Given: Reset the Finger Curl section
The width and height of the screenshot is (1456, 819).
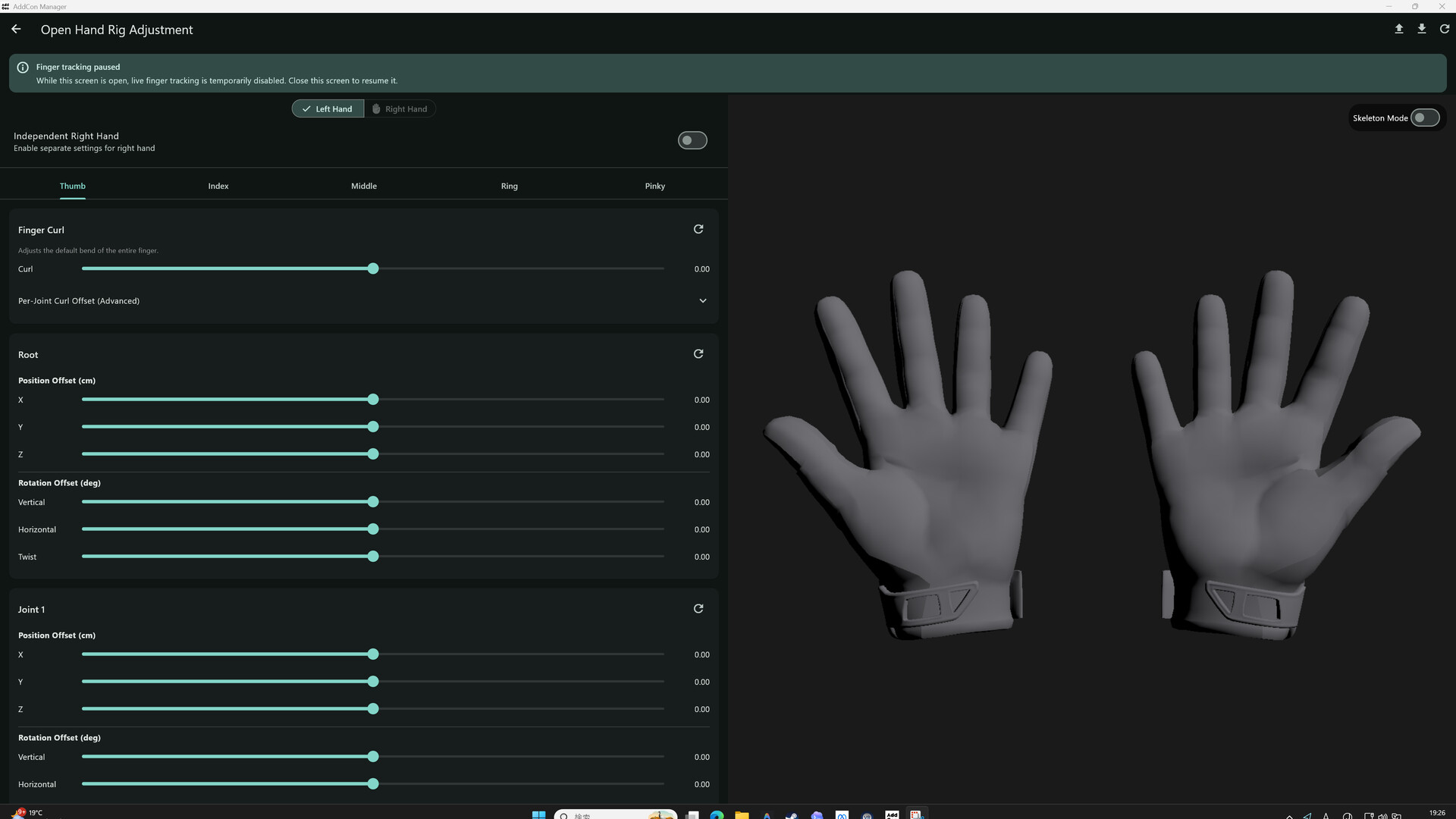Looking at the screenshot, I should (x=698, y=229).
